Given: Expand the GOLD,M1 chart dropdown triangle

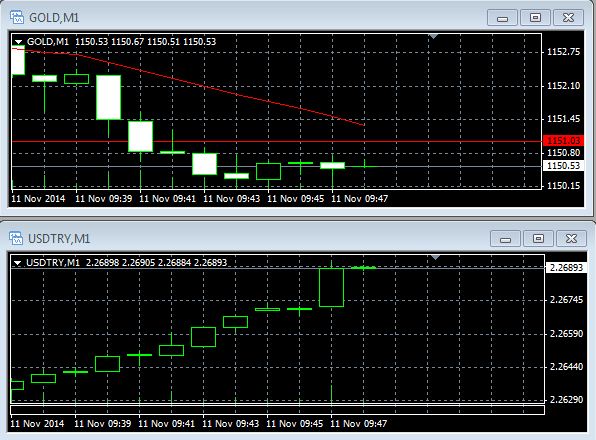Looking at the screenshot, I should 18,42.
